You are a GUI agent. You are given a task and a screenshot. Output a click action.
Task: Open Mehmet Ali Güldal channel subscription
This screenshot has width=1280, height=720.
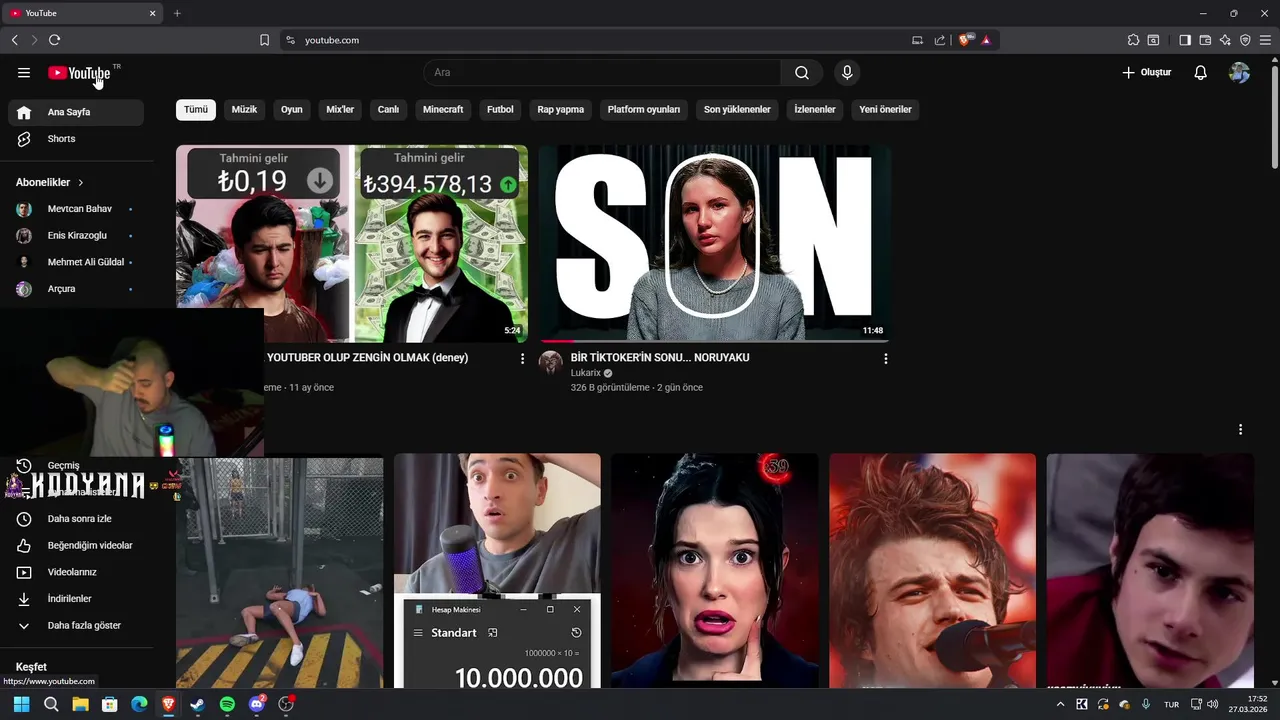(76, 262)
